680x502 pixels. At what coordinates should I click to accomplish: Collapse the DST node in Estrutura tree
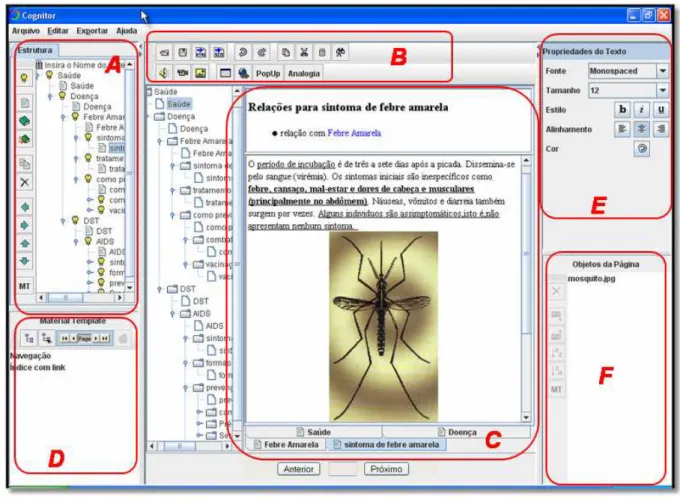click(x=63, y=221)
